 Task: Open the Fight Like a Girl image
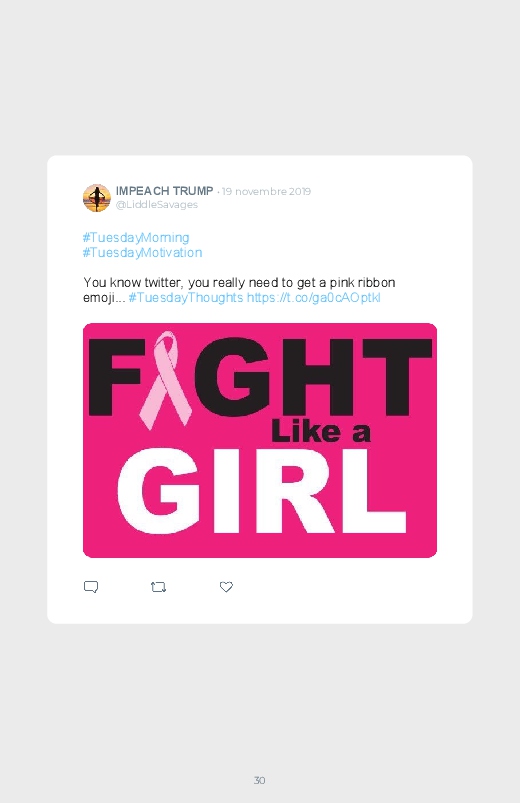pos(260,440)
